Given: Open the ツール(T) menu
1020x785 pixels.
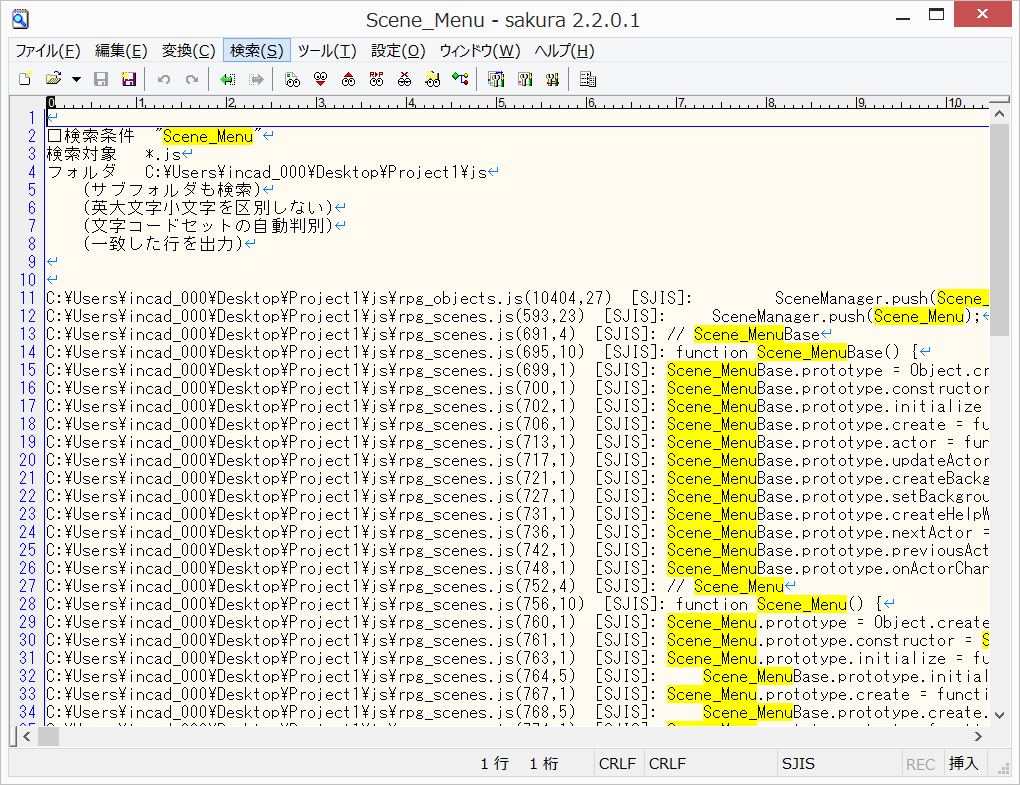Looking at the screenshot, I should pyautogui.click(x=327, y=51).
